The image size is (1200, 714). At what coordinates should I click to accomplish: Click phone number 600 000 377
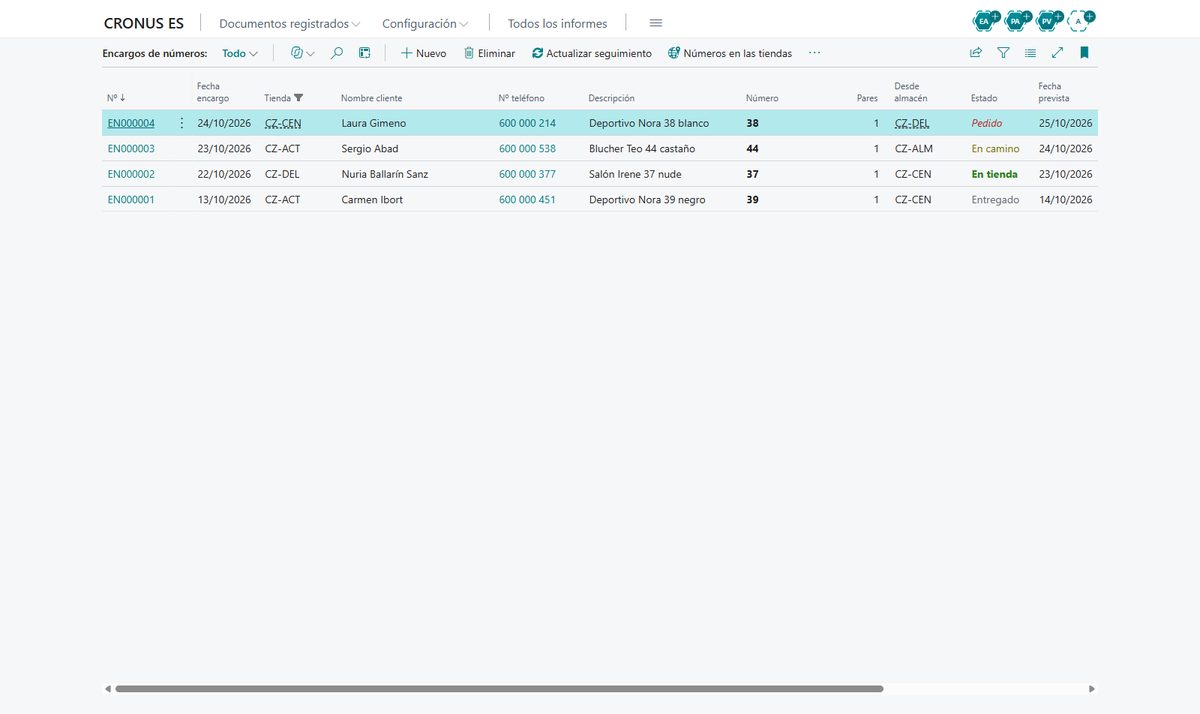(x=527, y=174)
